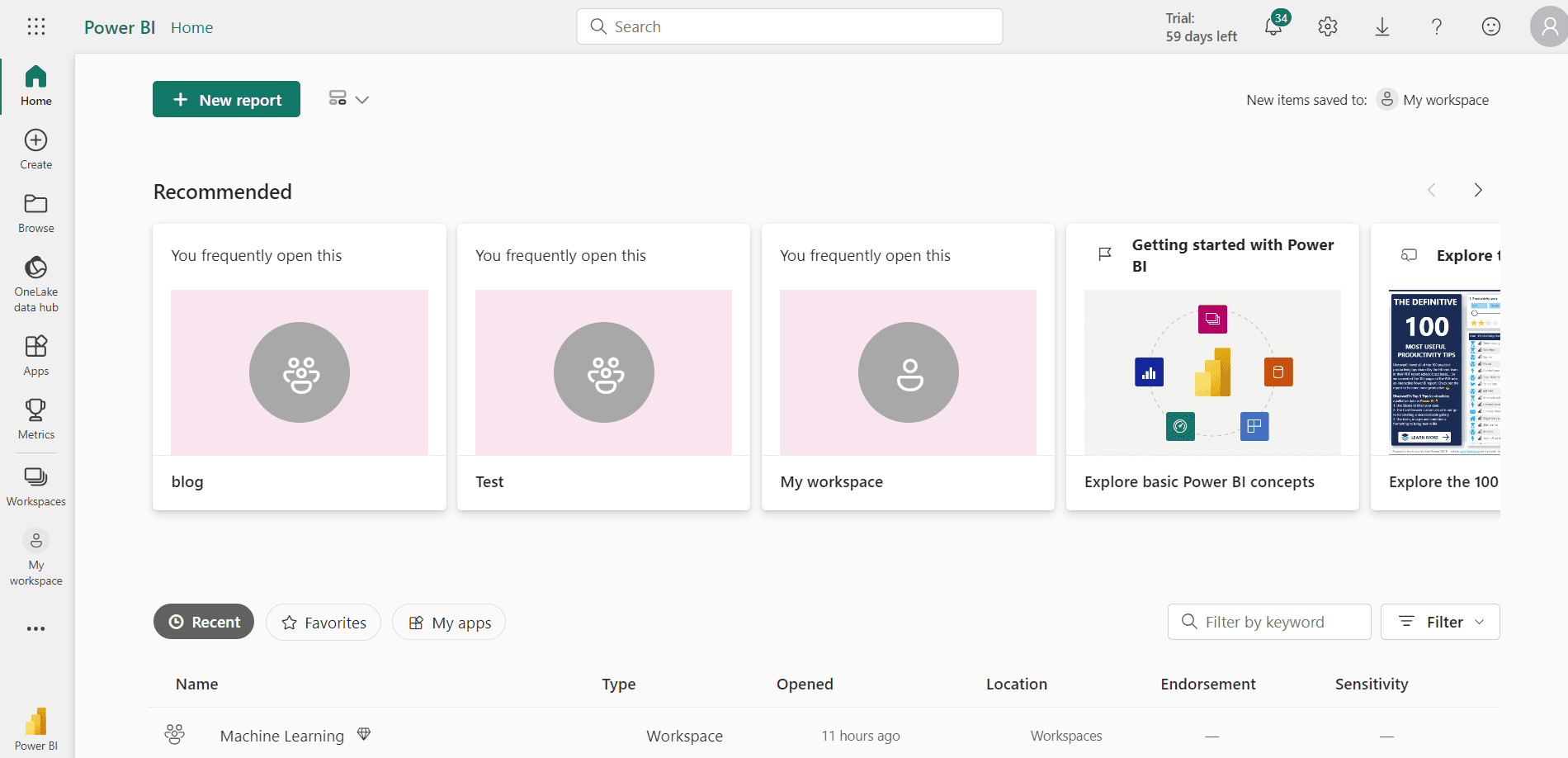
Task: Click in the Search box
Action: [790, 26]
